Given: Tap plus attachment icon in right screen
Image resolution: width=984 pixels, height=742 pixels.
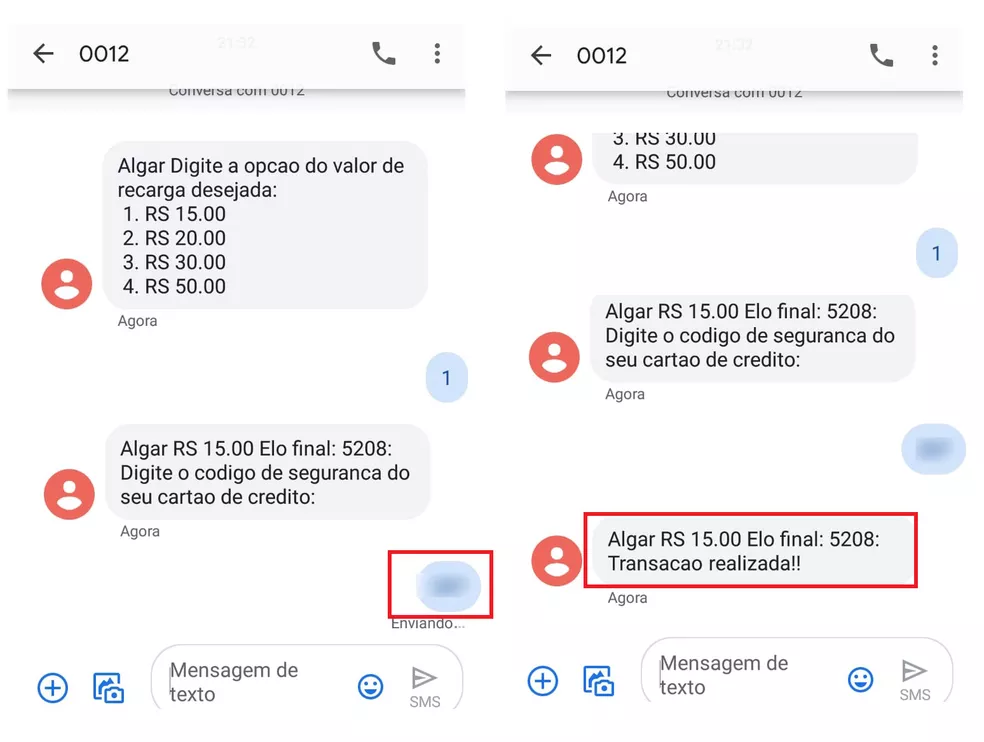Looking at the screenshot, I should click(x=543, y=681).
